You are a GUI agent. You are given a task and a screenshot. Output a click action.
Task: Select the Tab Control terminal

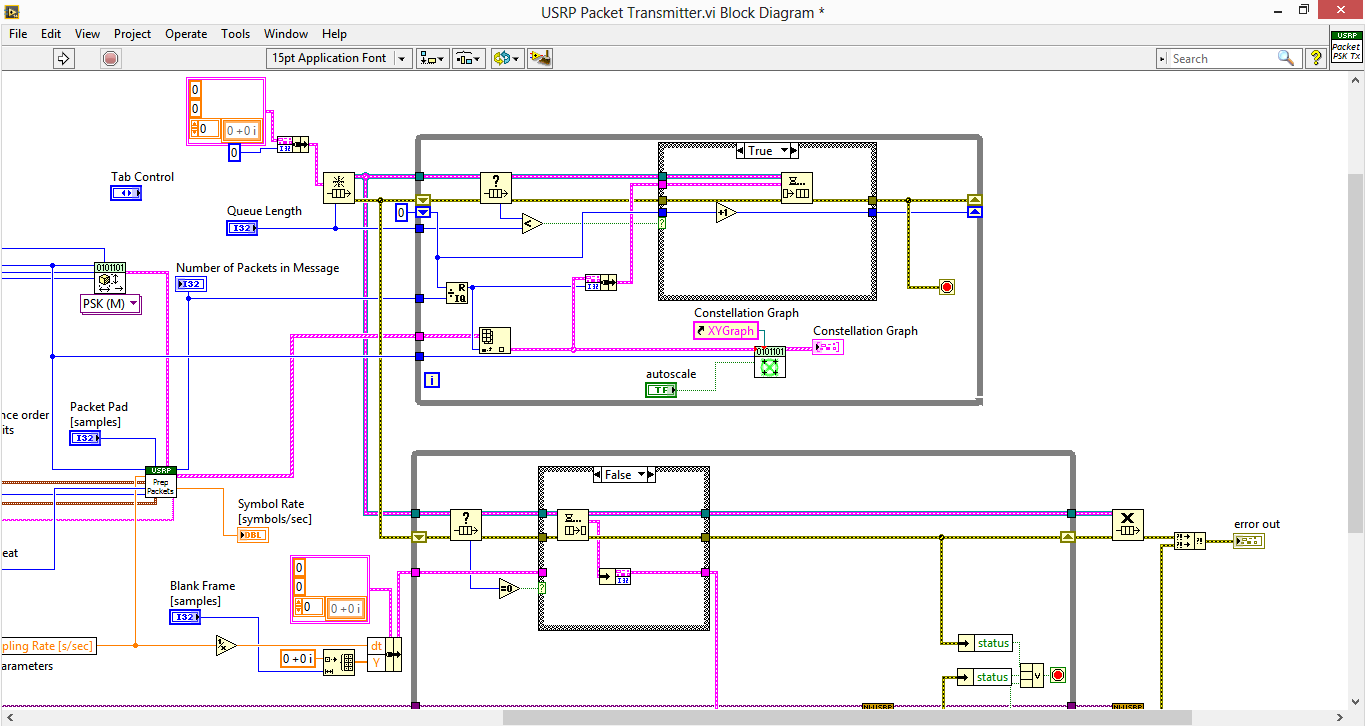126,192
